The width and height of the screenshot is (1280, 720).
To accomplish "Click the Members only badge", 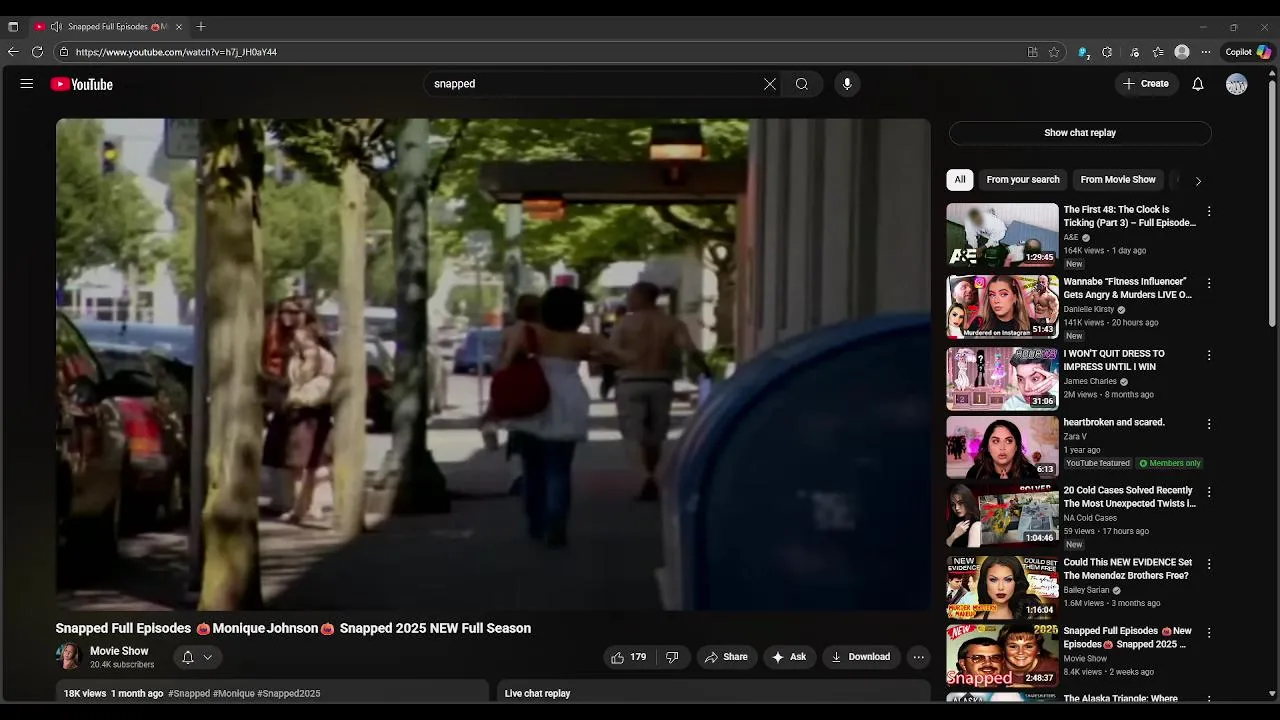I will [x=1170, y=464].
